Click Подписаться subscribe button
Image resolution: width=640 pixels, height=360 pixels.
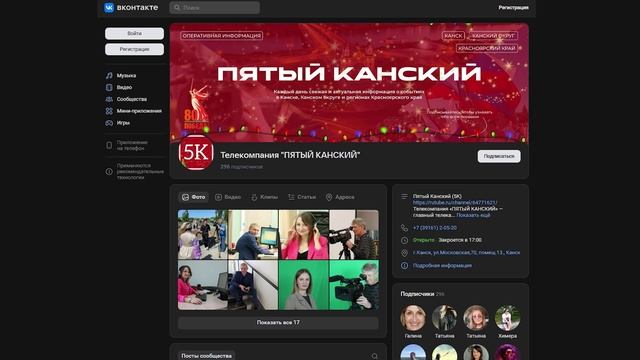pyautogui.click(x=499, y=156)
